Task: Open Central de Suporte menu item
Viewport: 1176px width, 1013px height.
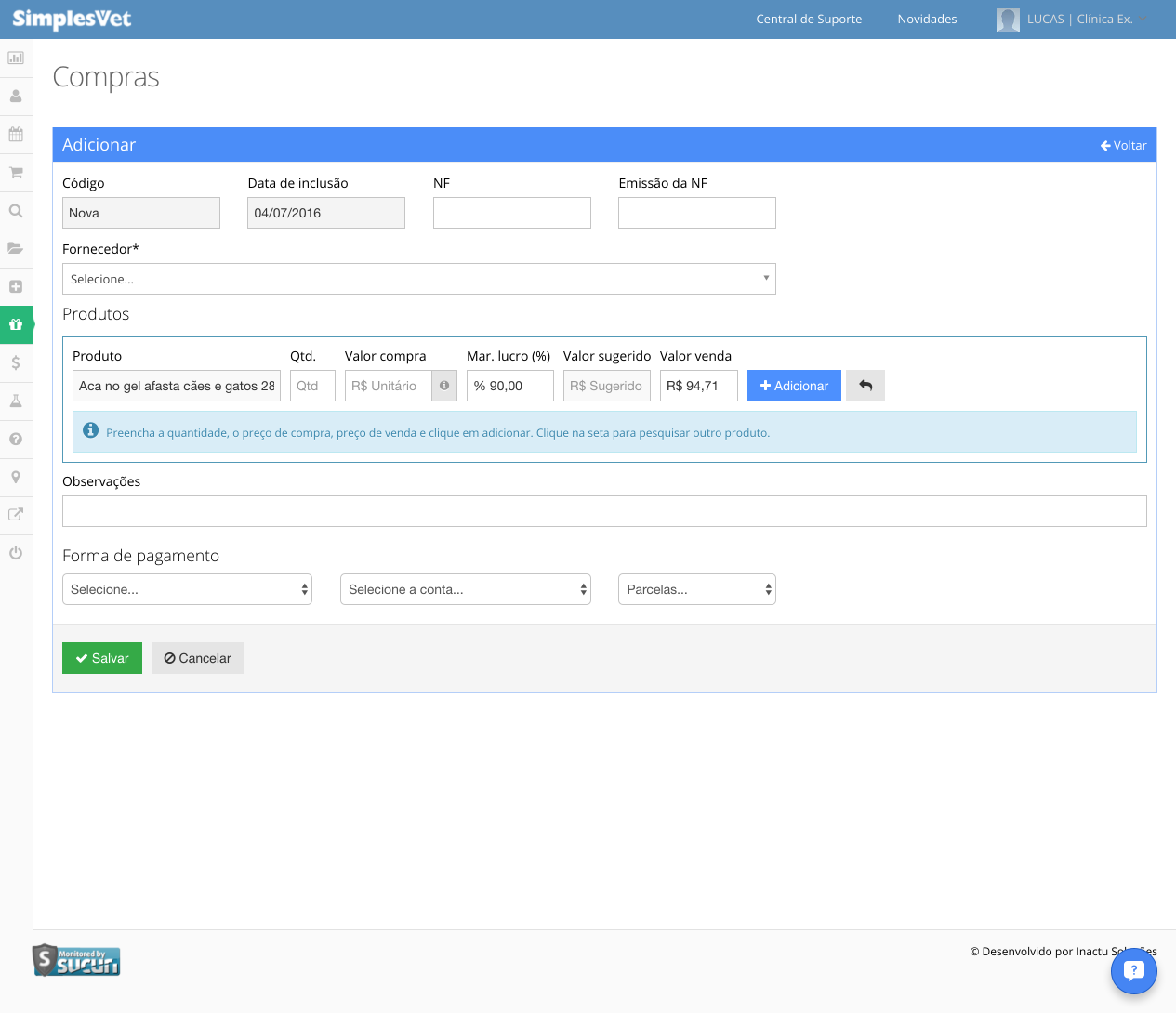Action: pos(809,19)
